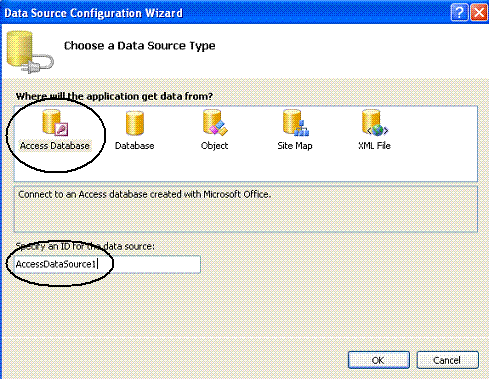Pick the Object data source icon
Image resolution: width=489 pixels, height=379 pixels.
pyautogui.click(x=215, y=123)
